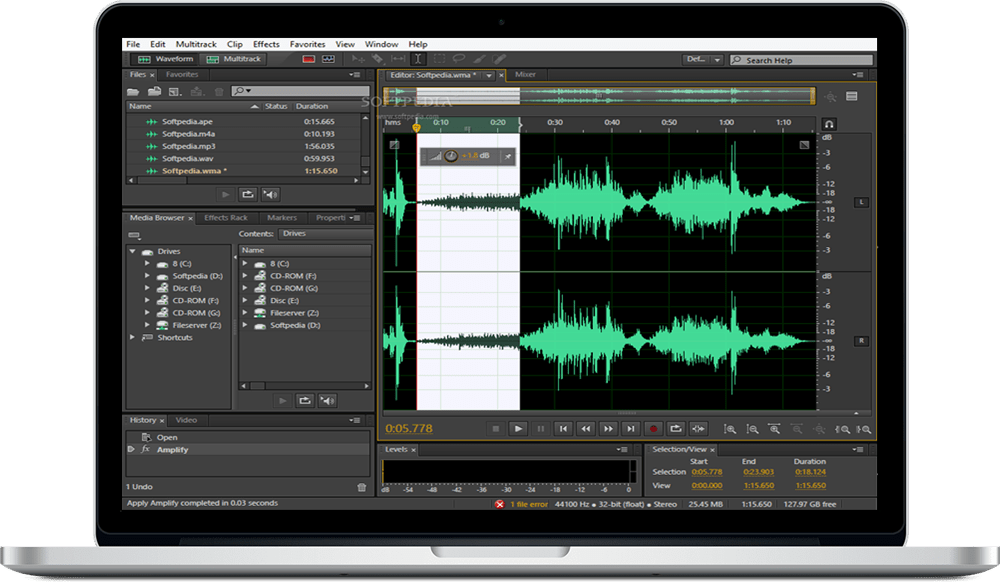
Task: Open the Multitrack menu in menu bar
Action: [x=196, y=44]
